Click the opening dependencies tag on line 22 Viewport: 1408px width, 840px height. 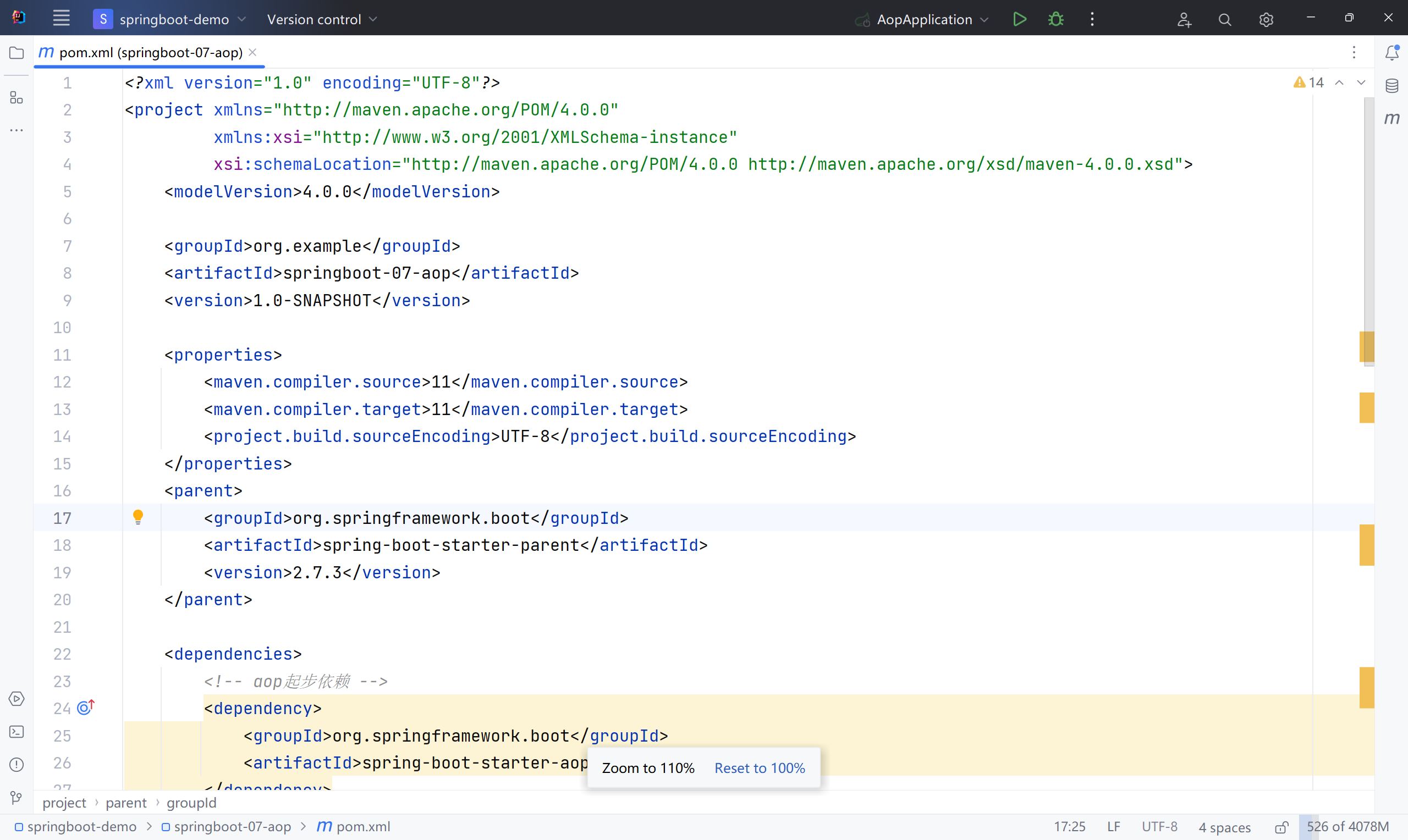tap(233, 654)
